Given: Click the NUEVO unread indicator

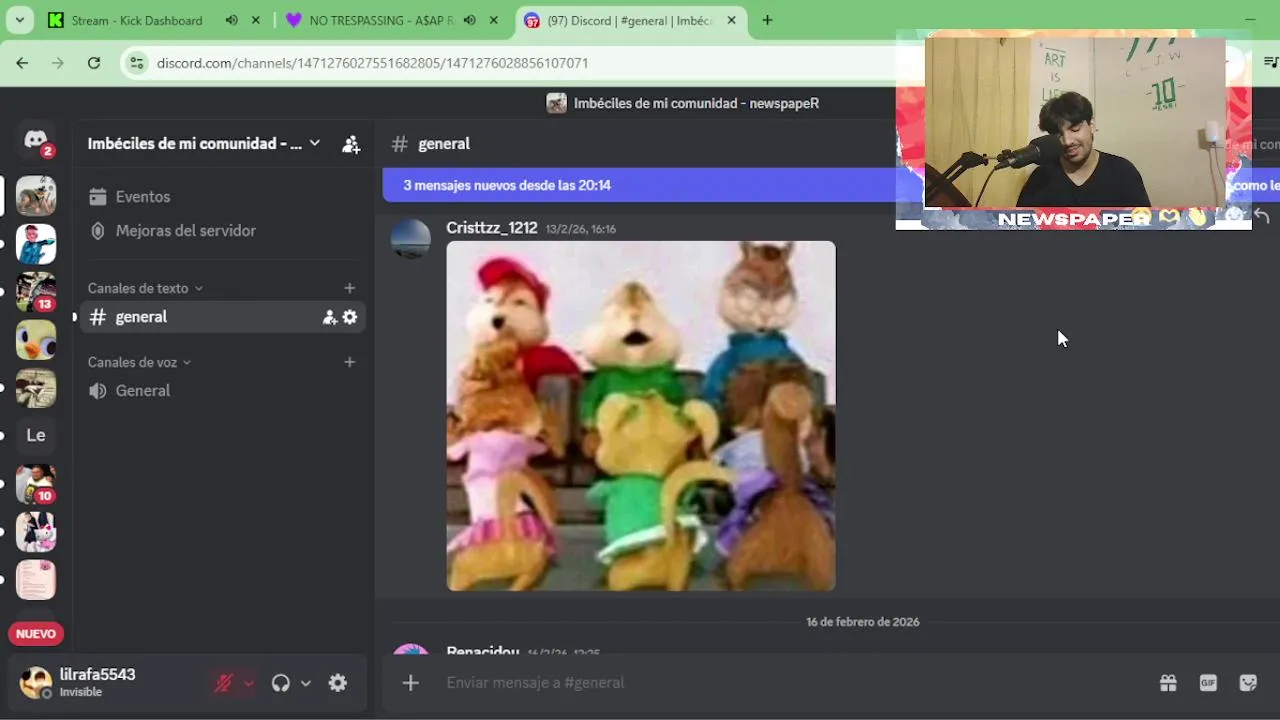Looking at the screenshot, I should pos(36,634).
